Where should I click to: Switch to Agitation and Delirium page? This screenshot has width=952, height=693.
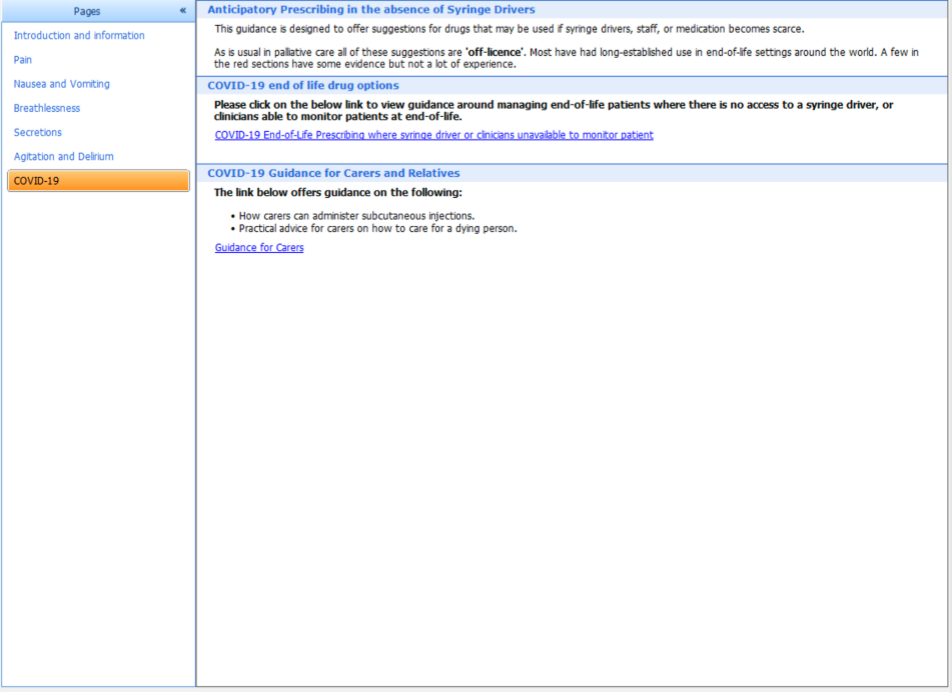tap(63, 157)
